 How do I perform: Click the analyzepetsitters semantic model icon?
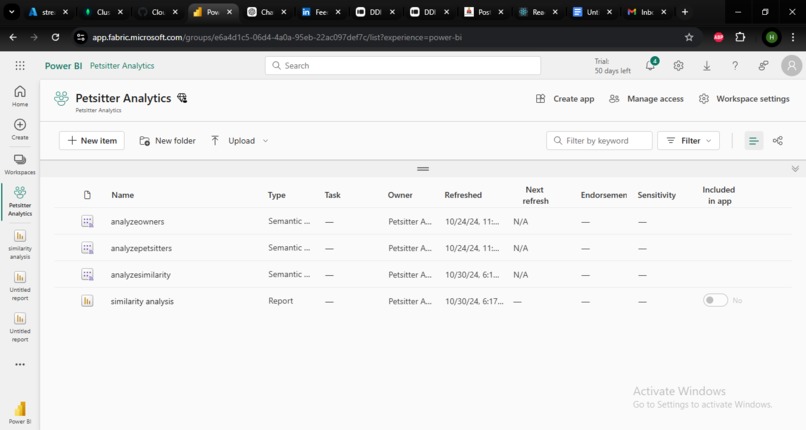[87, 248]
